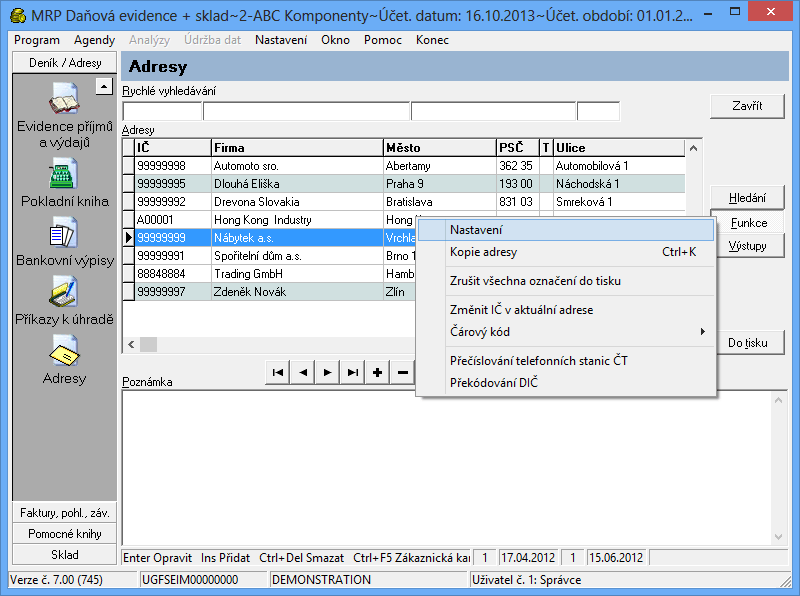Go to the previous record arrow
This screenshot has height=596, width=800.
[x=303, y=372]
